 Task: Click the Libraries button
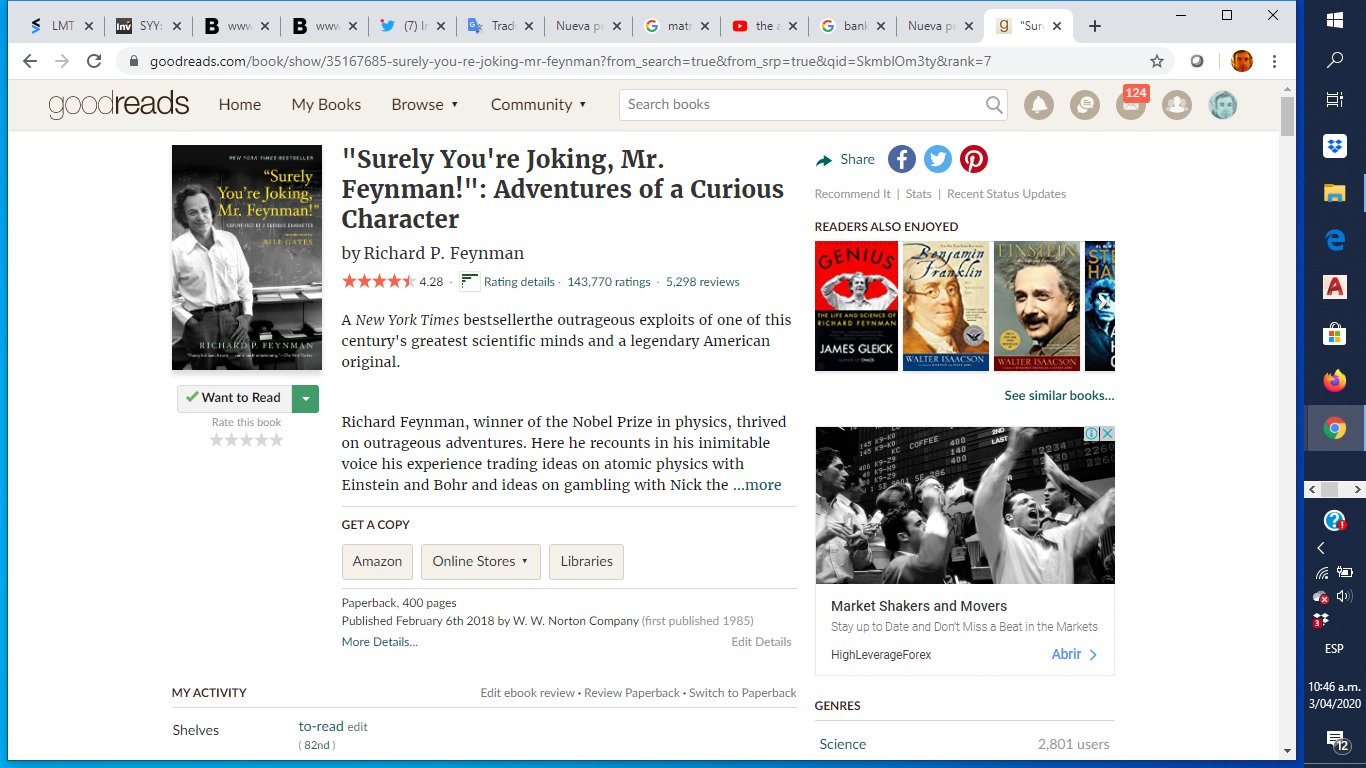pos(586,562)
